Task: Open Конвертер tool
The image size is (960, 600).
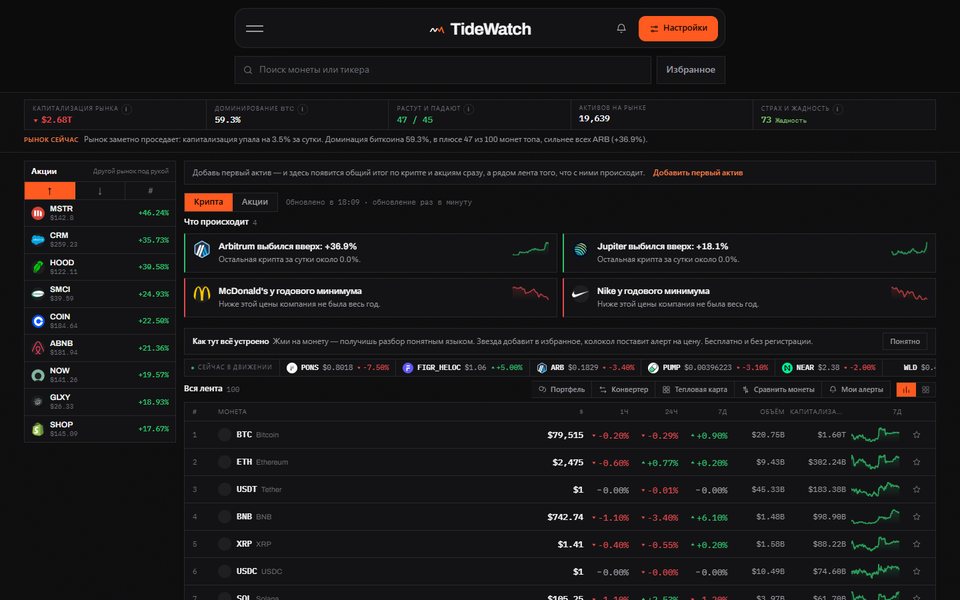Action: pos(623,389)
